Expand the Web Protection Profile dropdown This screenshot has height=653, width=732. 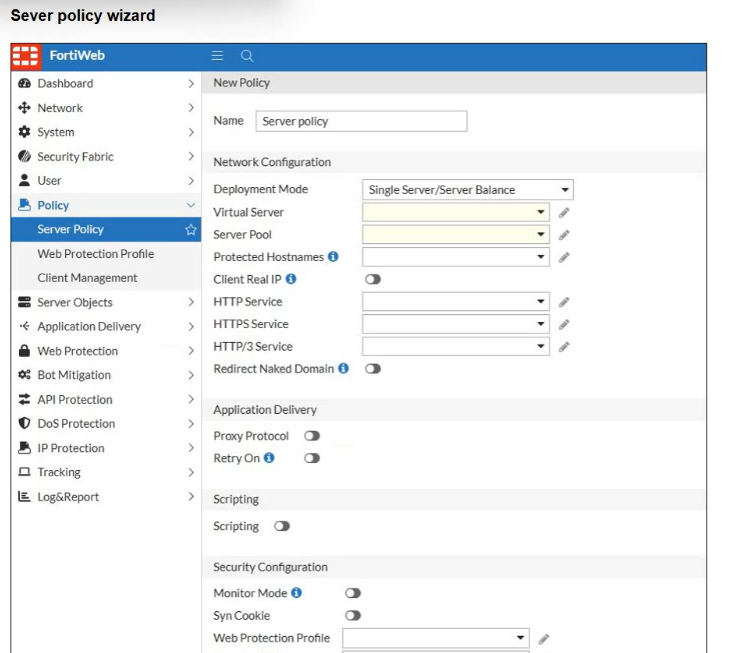[436, 638]
